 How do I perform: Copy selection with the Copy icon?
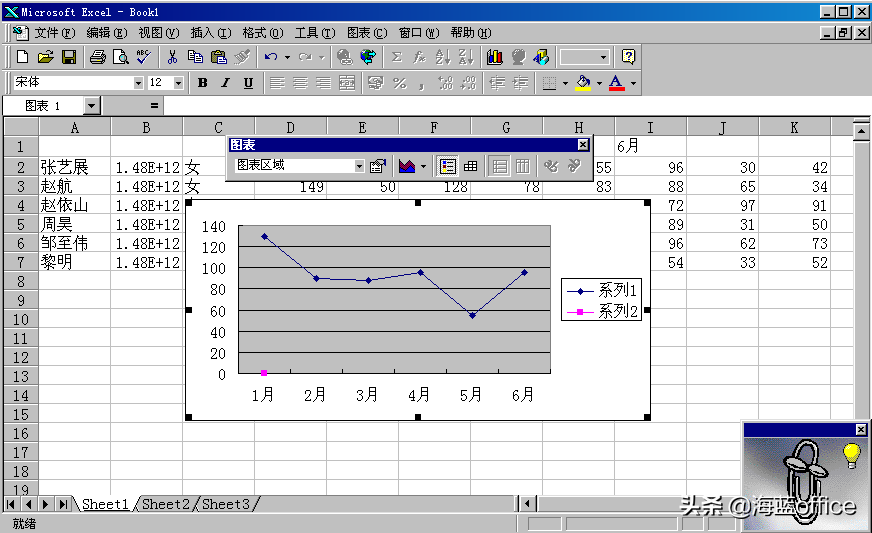195,57
